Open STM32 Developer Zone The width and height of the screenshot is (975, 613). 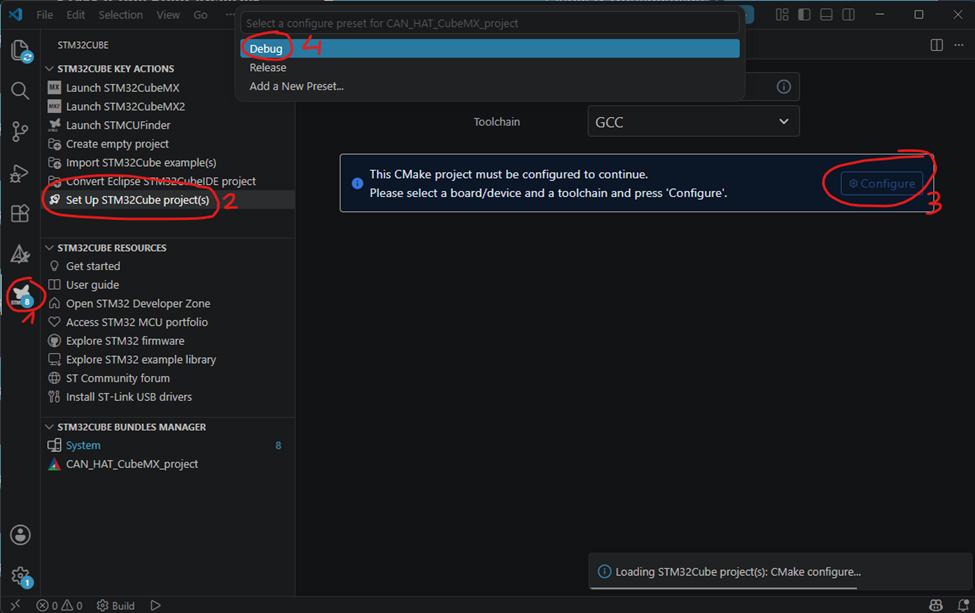click(x=138, y=303)
